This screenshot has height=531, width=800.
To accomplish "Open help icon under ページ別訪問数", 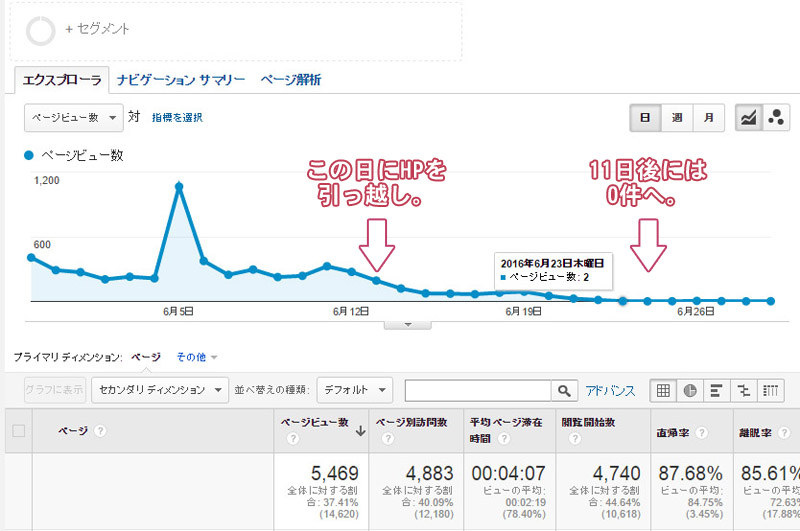I will (388, 438).
